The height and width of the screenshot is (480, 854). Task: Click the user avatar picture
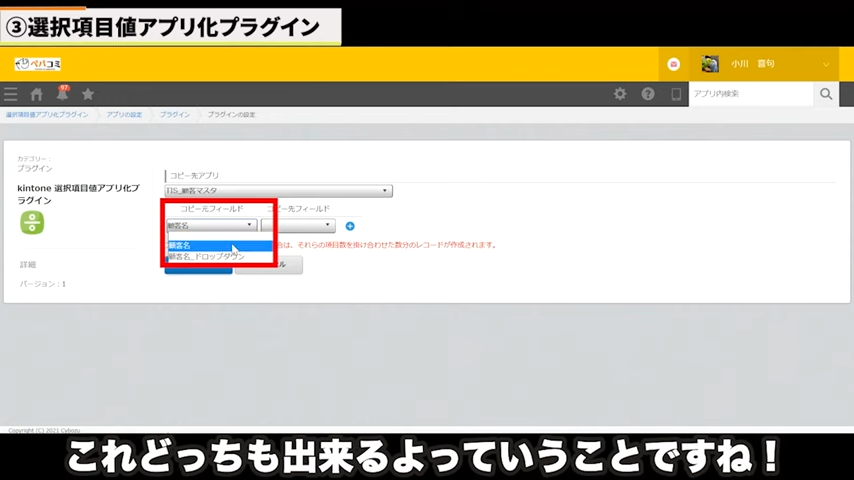(x=710, y=64)
